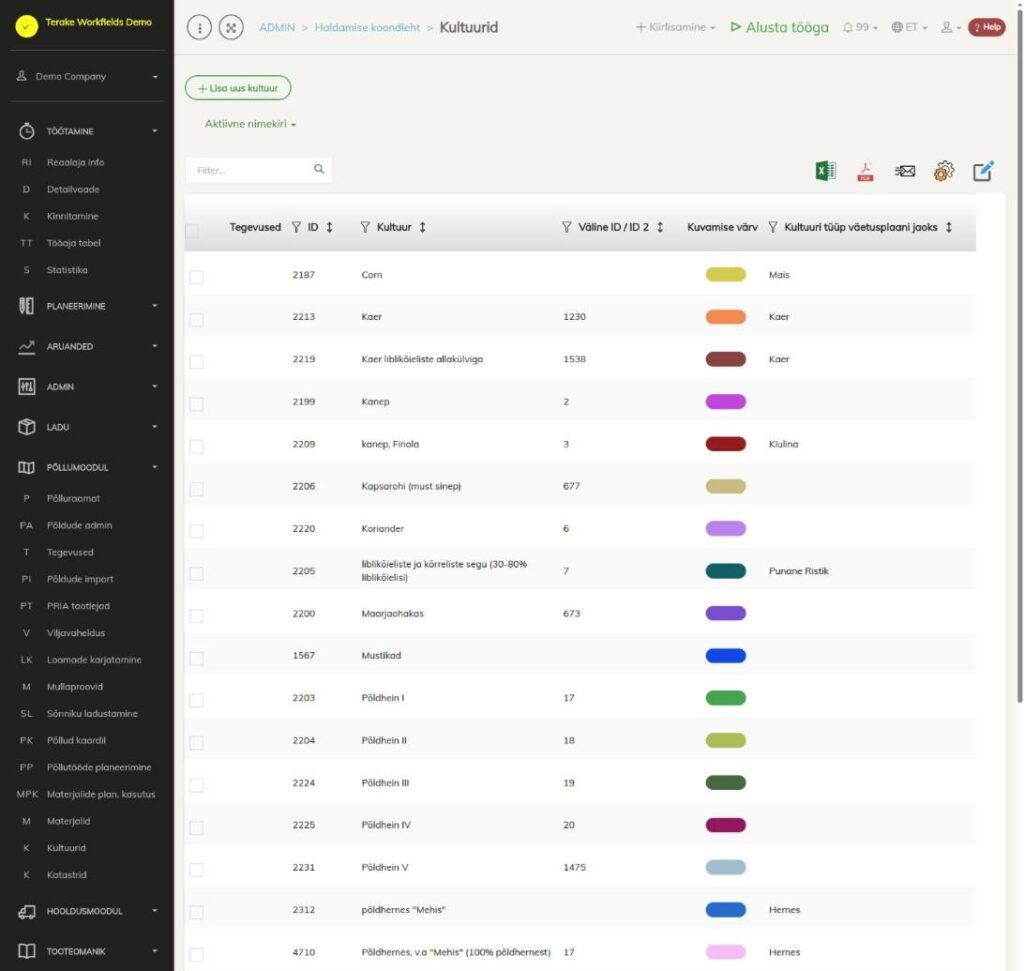Go to Katastrid menu item

coord(66,875)
